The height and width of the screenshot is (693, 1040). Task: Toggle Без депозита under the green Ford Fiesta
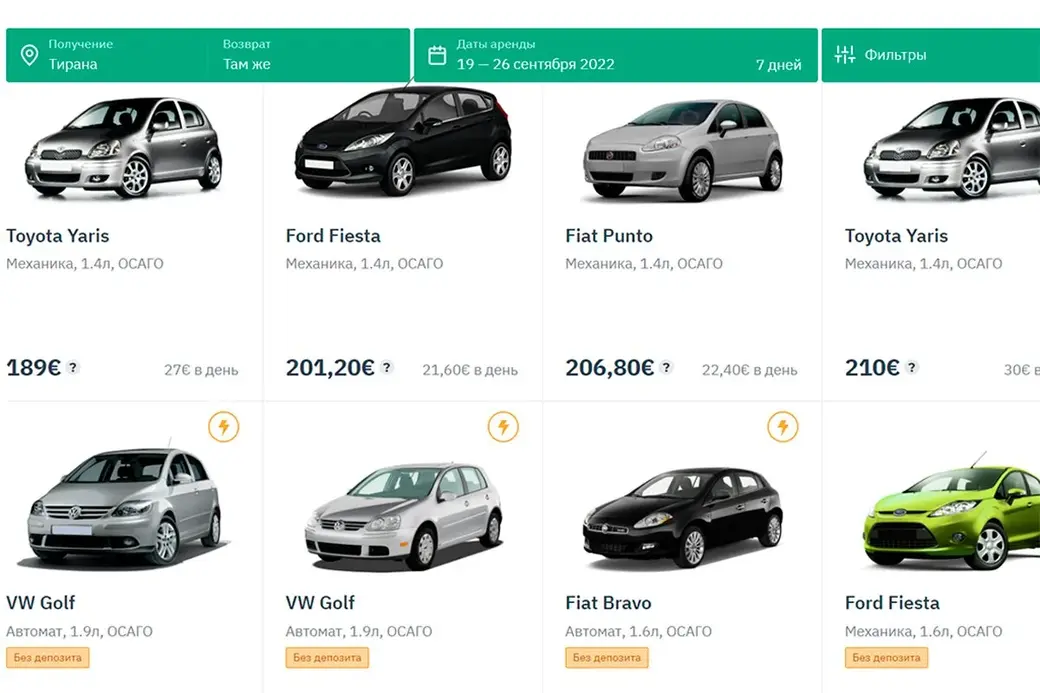886,658
